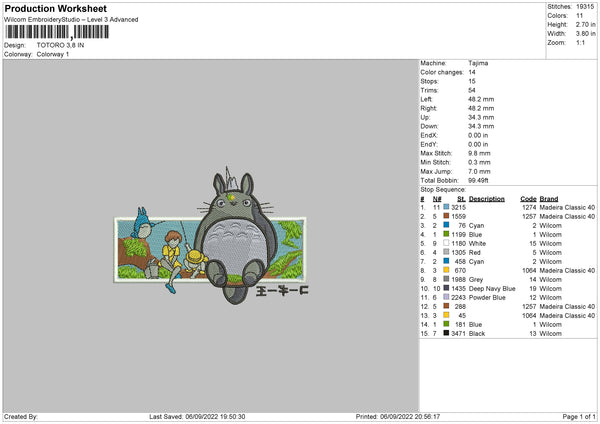
Task: Select the Color changes value 14
Action: pyautogui.click(x=472, y=72)
